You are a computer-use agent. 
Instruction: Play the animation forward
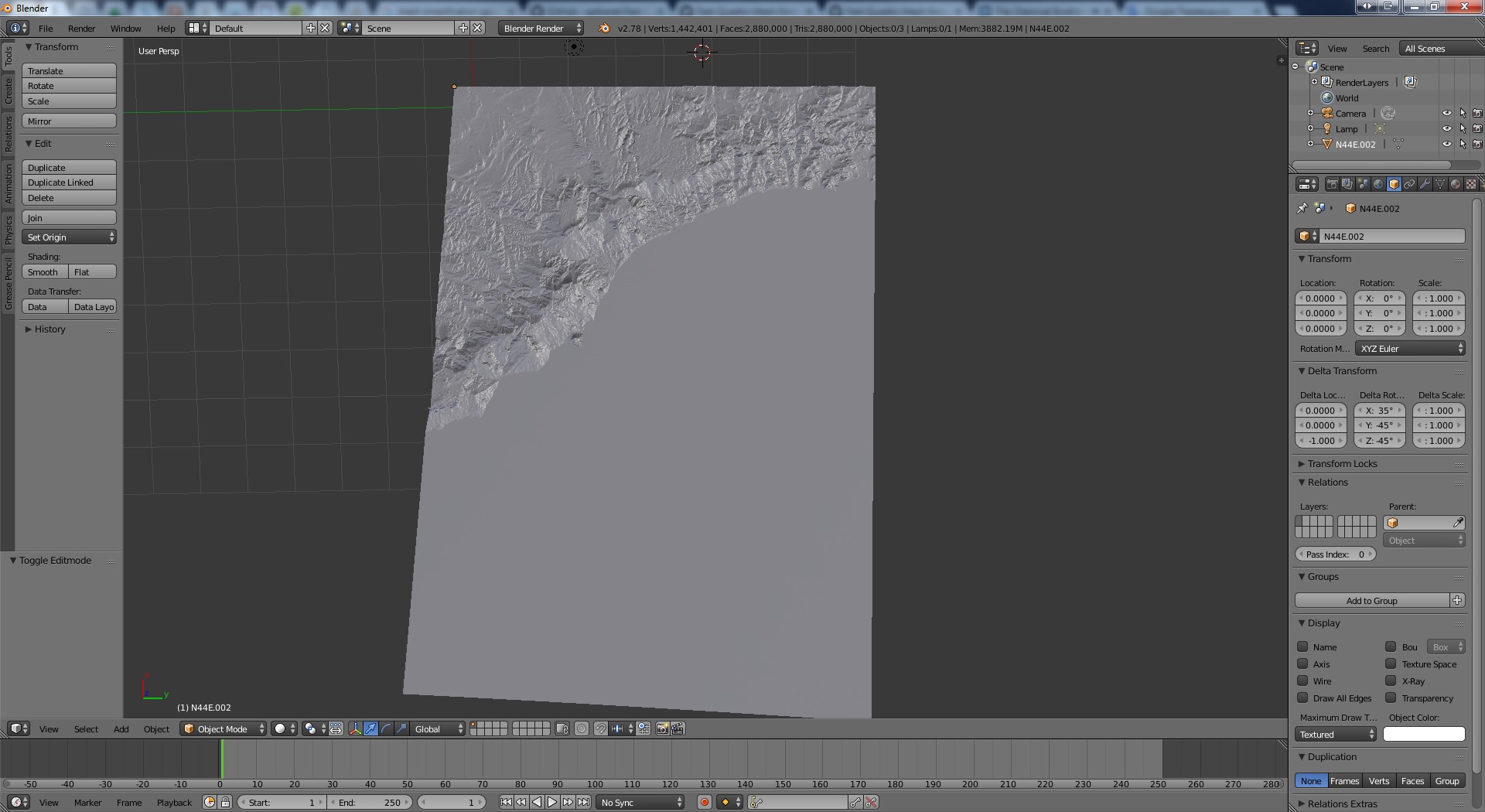point(552,802)
